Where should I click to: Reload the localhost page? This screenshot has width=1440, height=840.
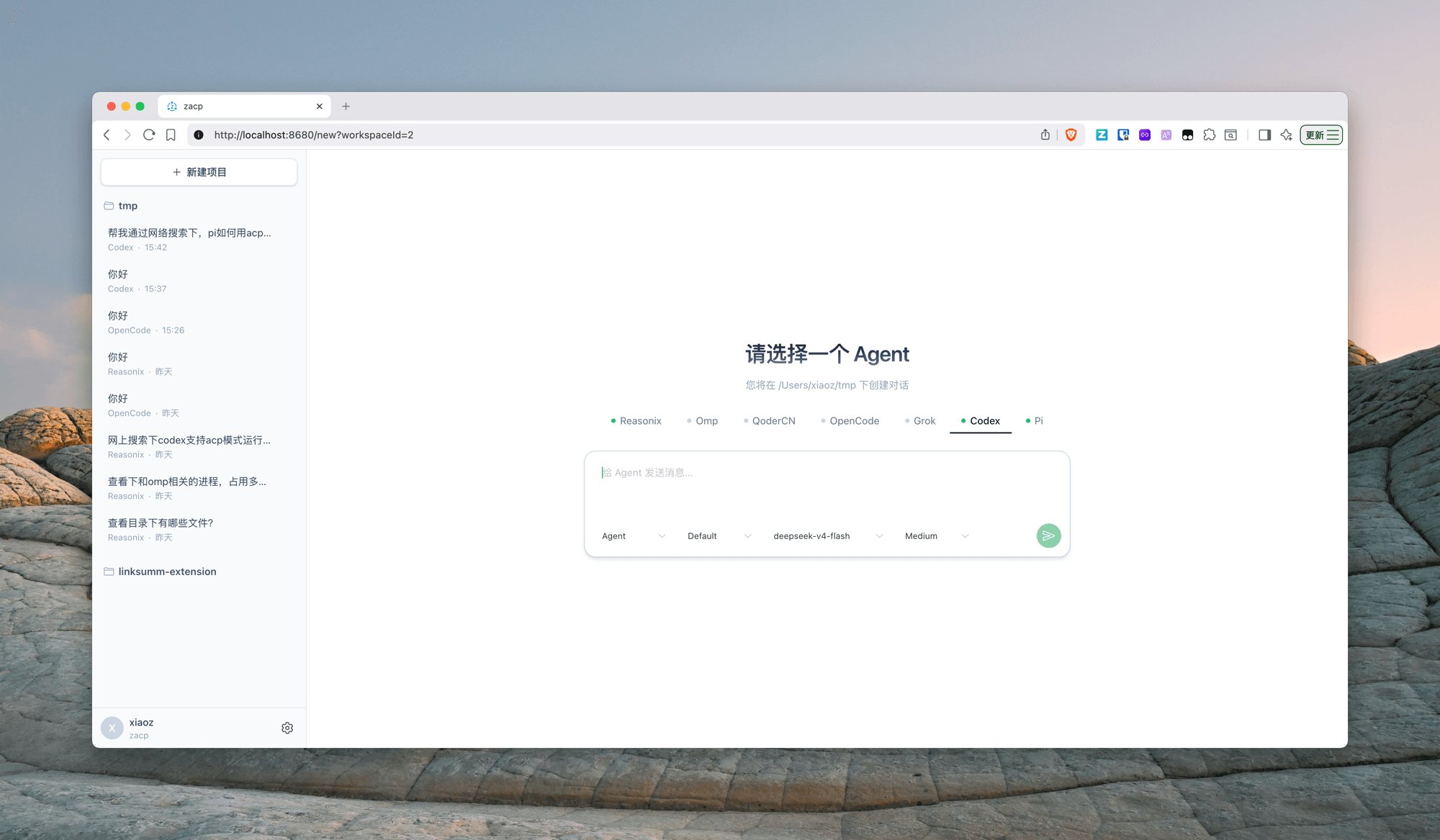tap(149, 135)
